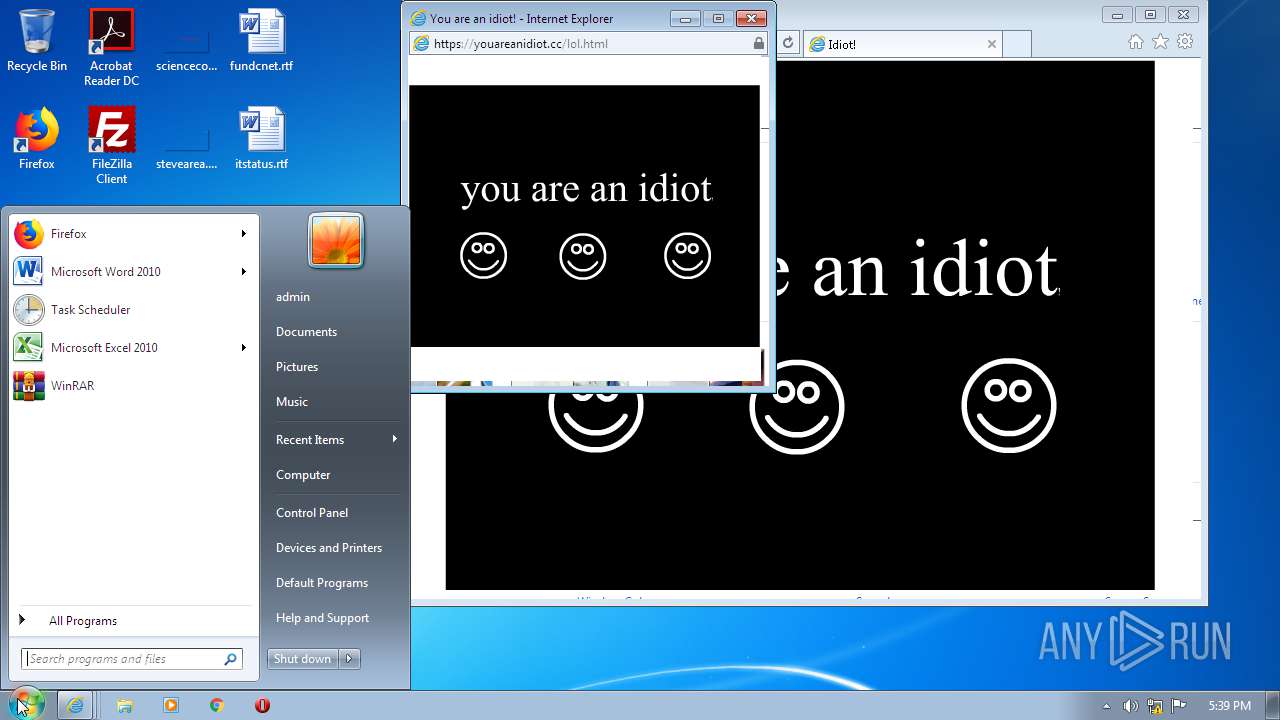Focus the Search programs and files box
Viewport: 1280px width, 720px height.
tap(132, 659)
